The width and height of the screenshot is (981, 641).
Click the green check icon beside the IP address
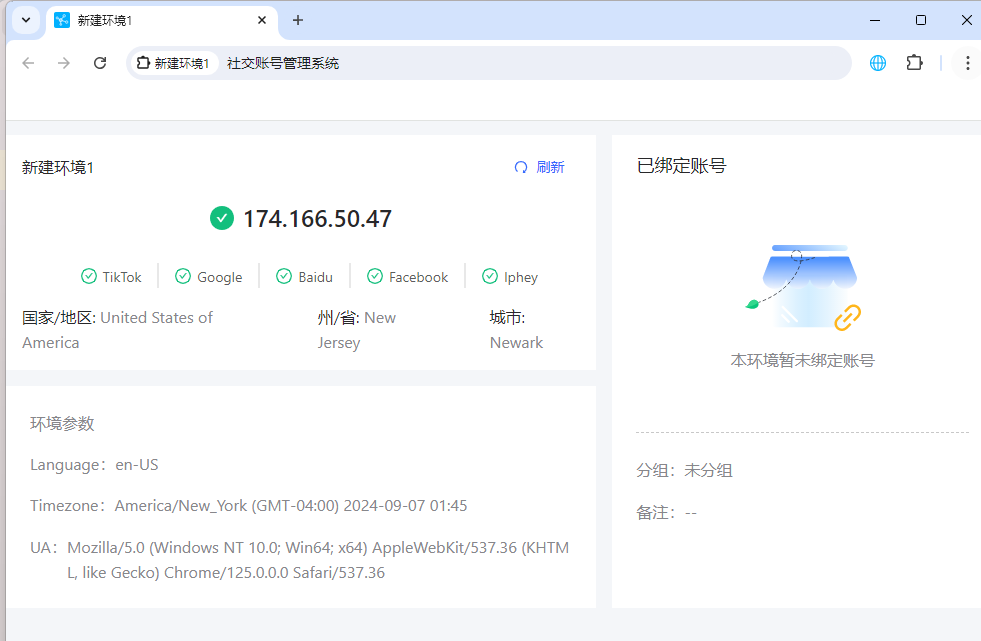pos(221,218)
